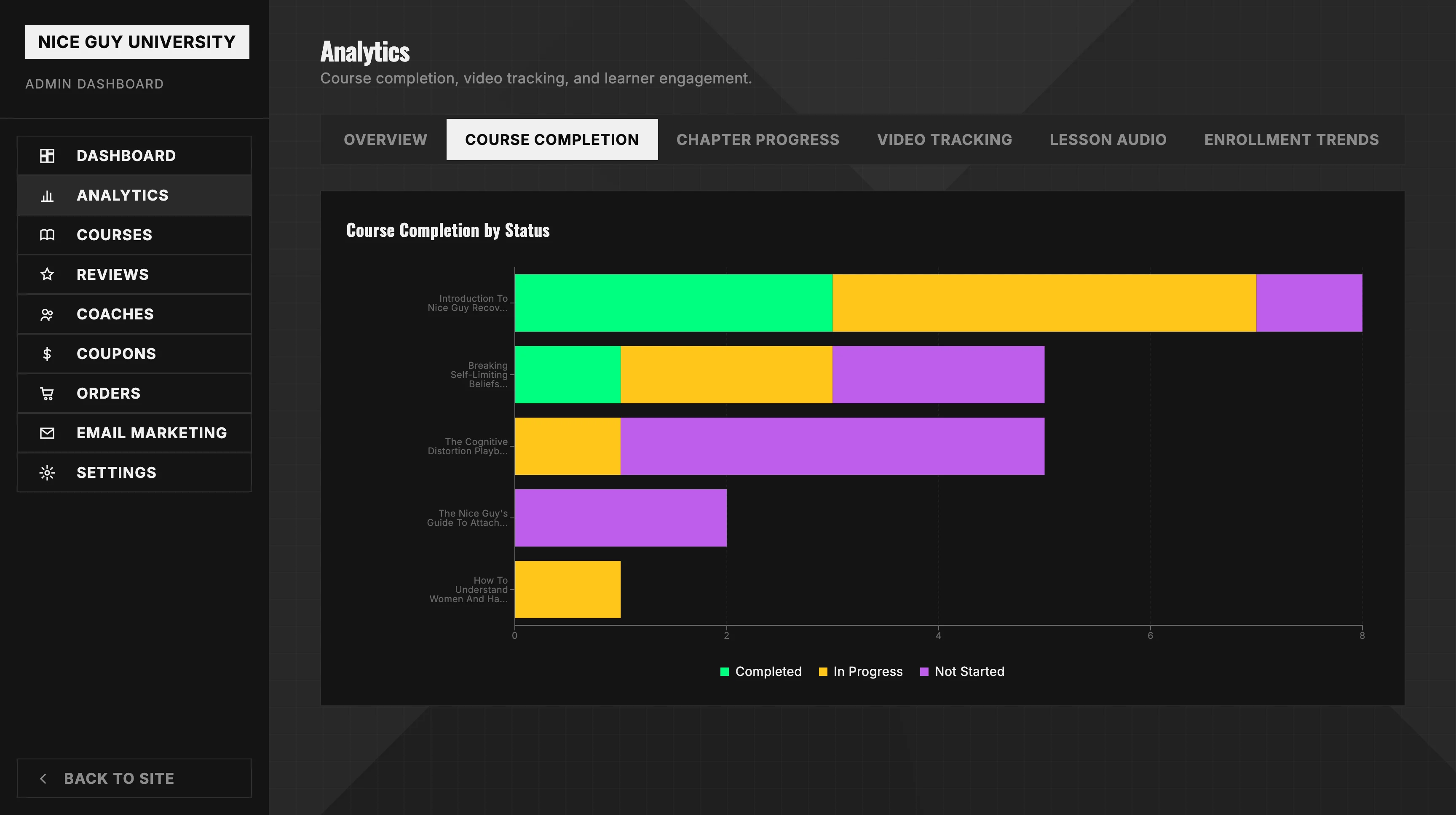Select Analytics in the sidebar
Image resolution: width=1456 pixels, height=815 pixels.
click(134, 196)
